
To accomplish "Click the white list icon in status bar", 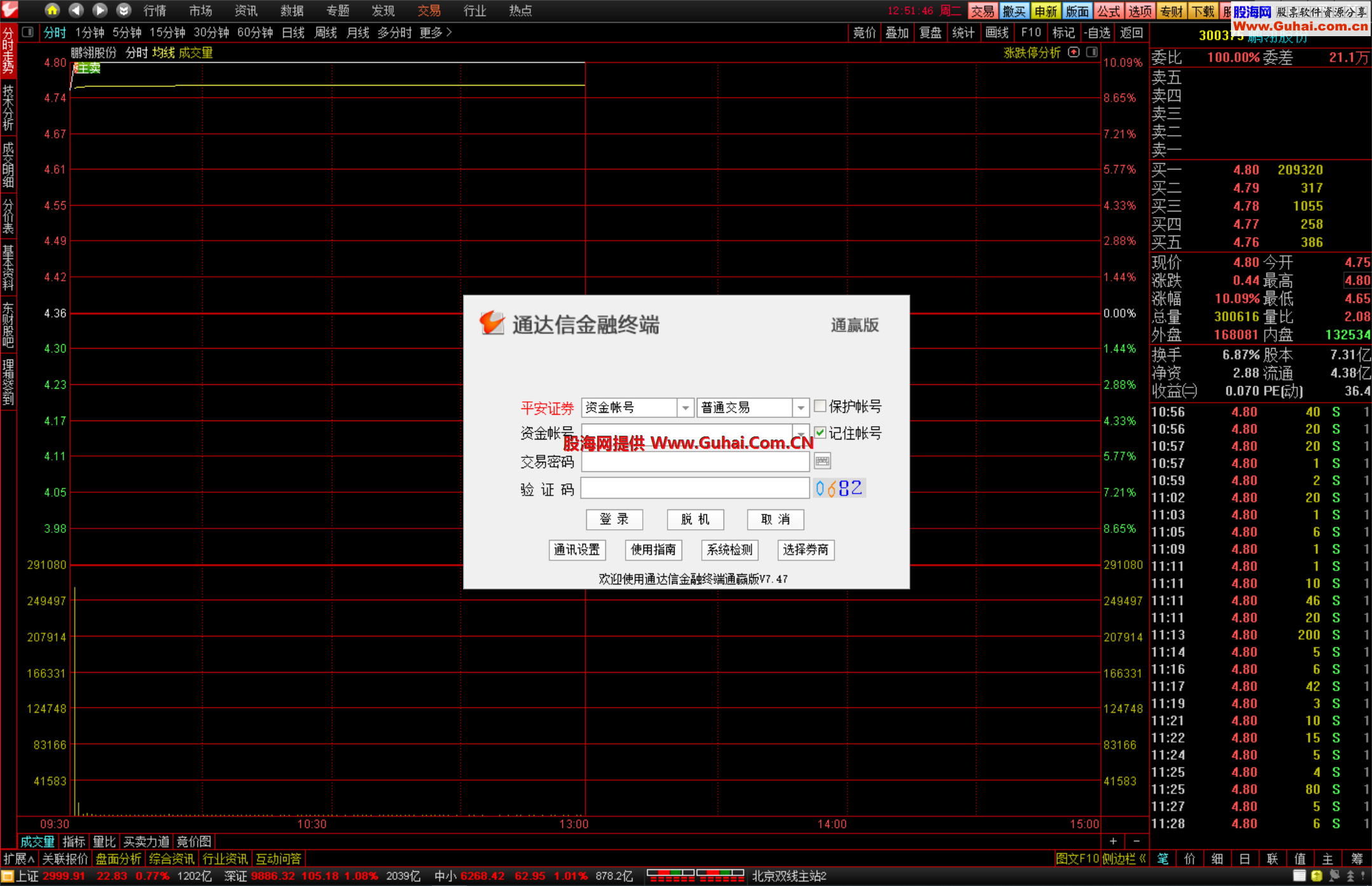I will tap(1300, 876).
